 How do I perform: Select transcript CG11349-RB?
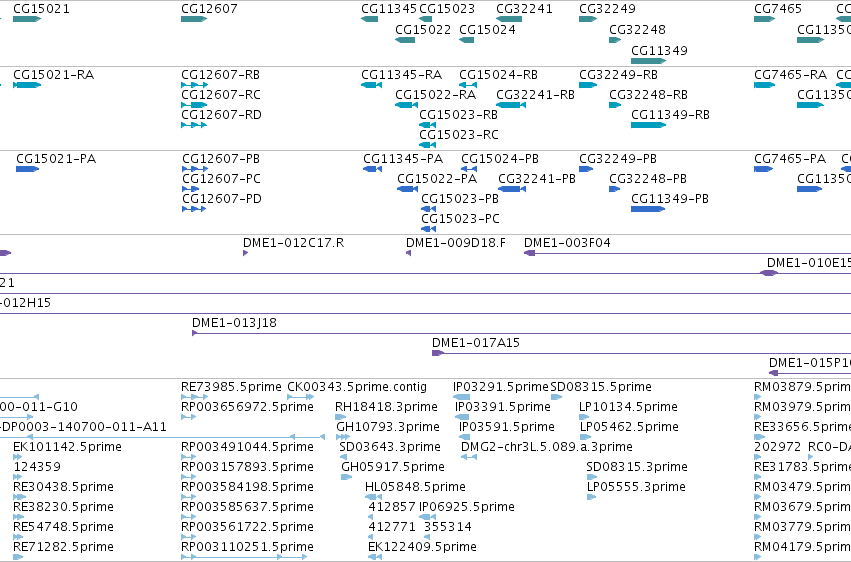point(648,125)
